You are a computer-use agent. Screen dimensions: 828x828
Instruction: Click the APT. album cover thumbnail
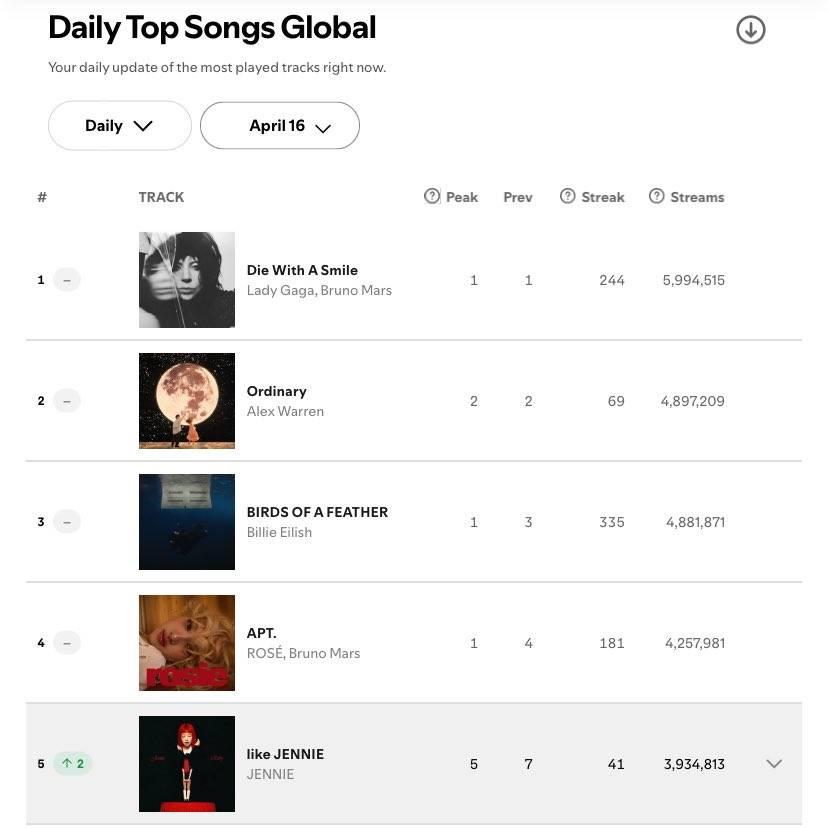tap(187, 643)
